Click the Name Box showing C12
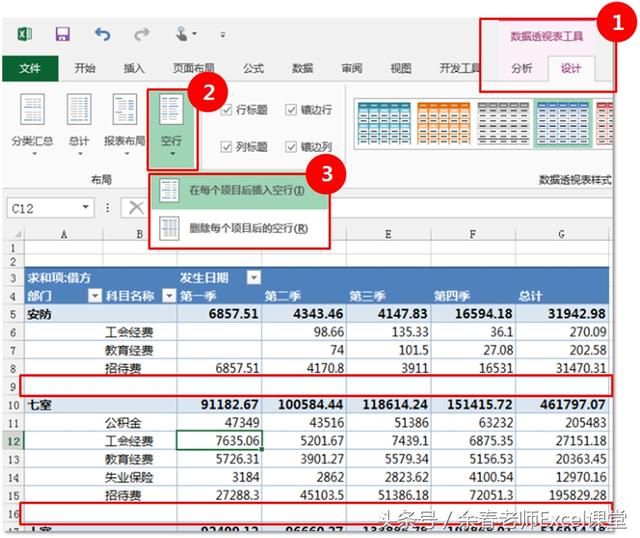 [x=45, y=208]
